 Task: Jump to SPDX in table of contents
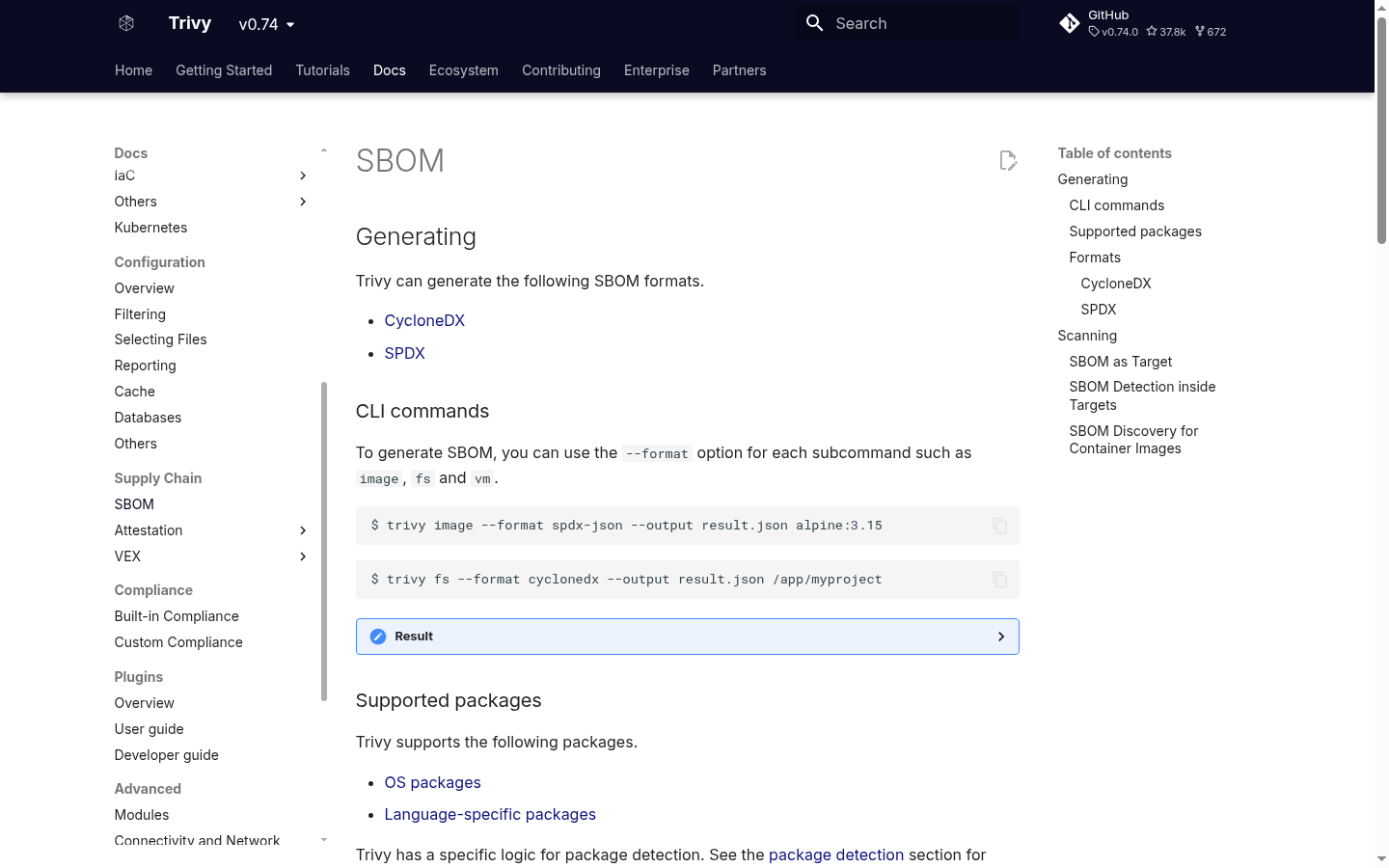click(1099, 310)
